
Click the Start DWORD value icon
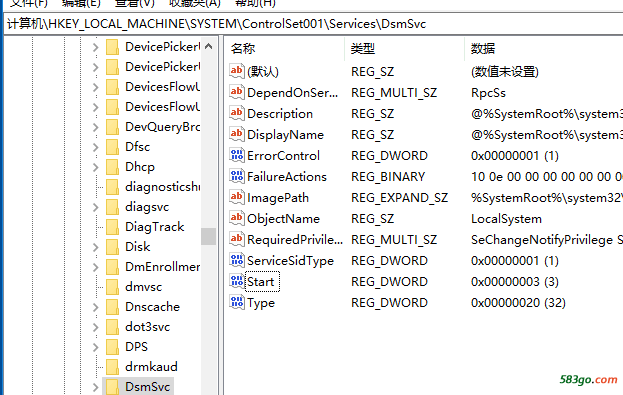coord(237,281)
